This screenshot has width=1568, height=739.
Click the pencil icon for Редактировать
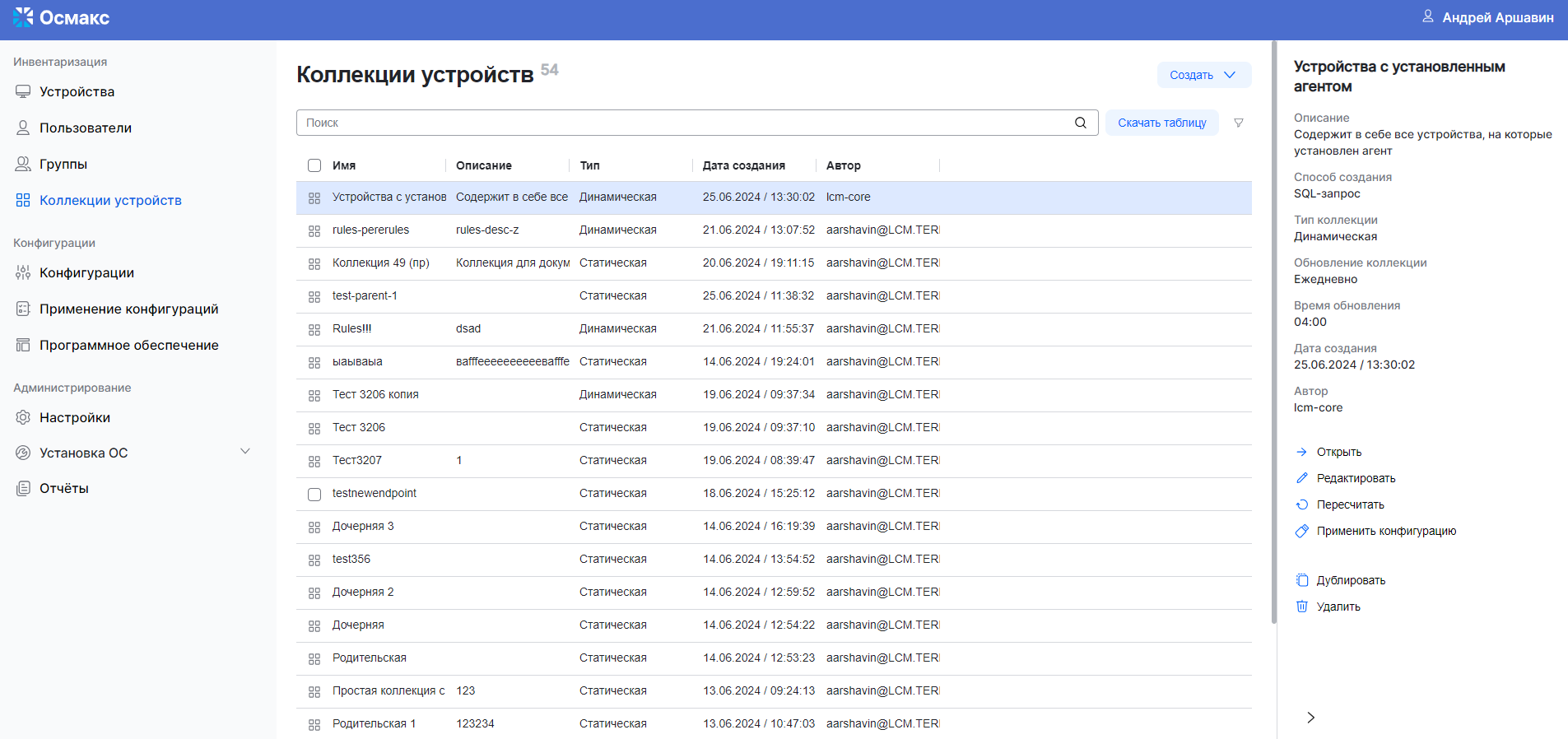(1302, 478)
